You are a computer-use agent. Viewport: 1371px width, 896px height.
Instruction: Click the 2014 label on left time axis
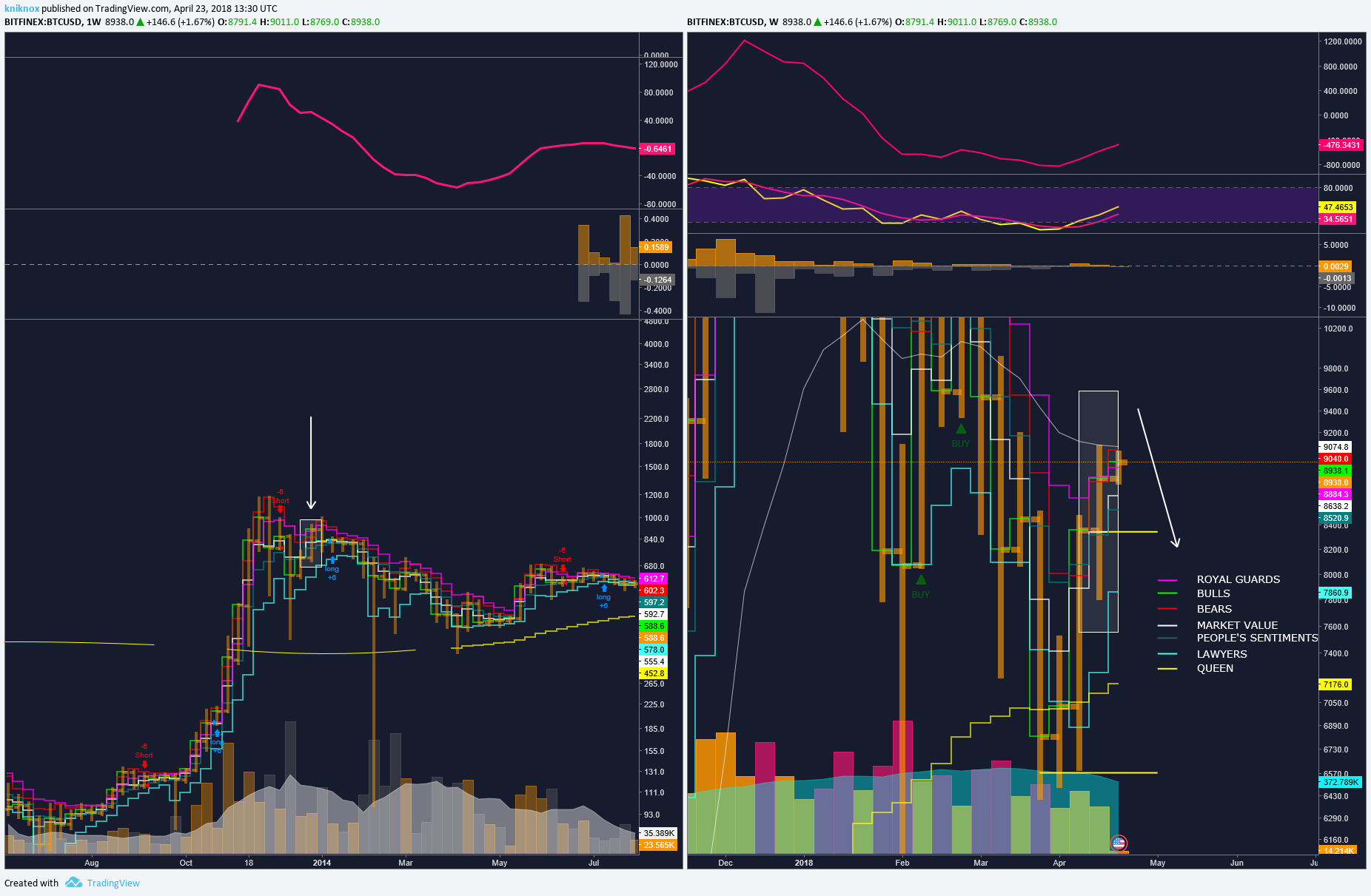322,863
